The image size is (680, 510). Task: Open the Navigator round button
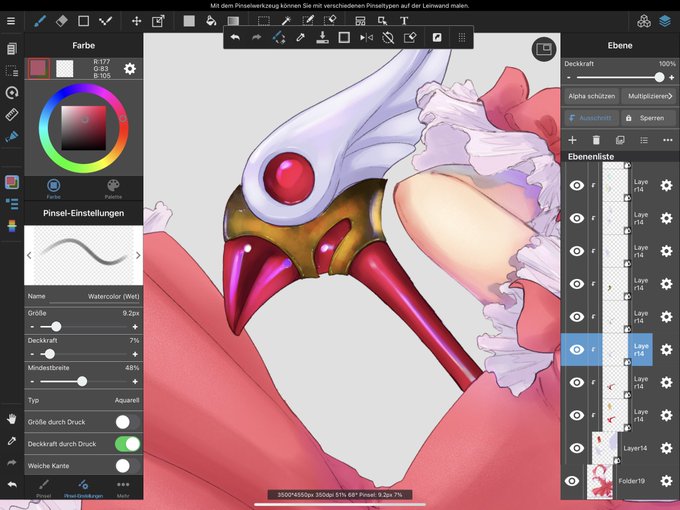coord(543,49)
